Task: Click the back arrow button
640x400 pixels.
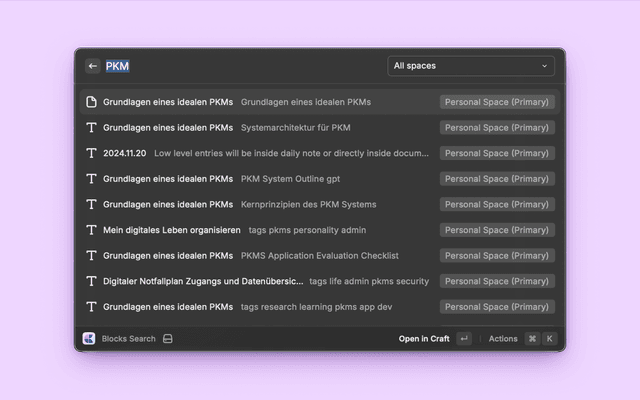Action: click(x=93, y=66)
